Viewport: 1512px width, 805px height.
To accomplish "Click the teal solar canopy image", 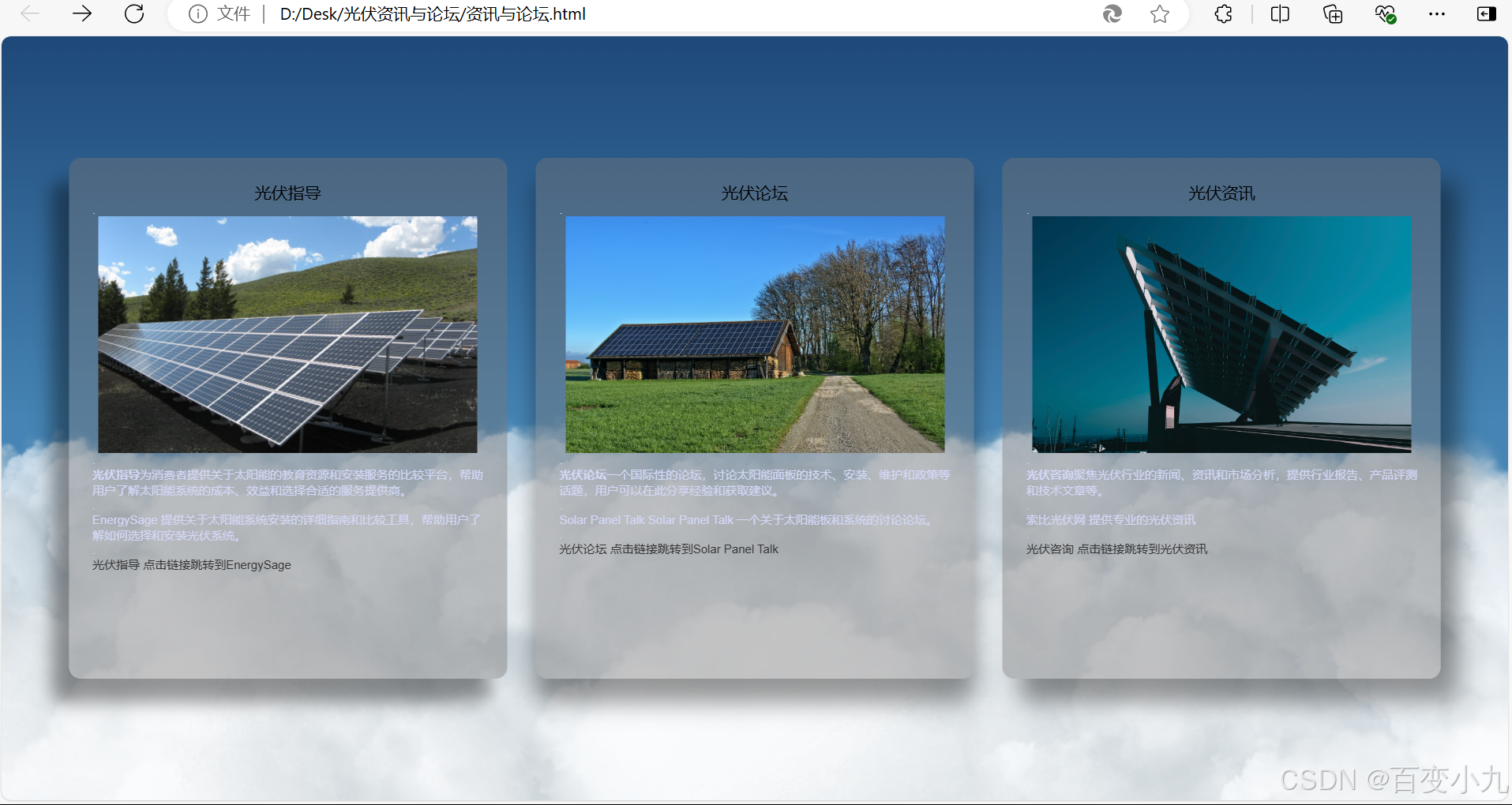I will 1221,334.
